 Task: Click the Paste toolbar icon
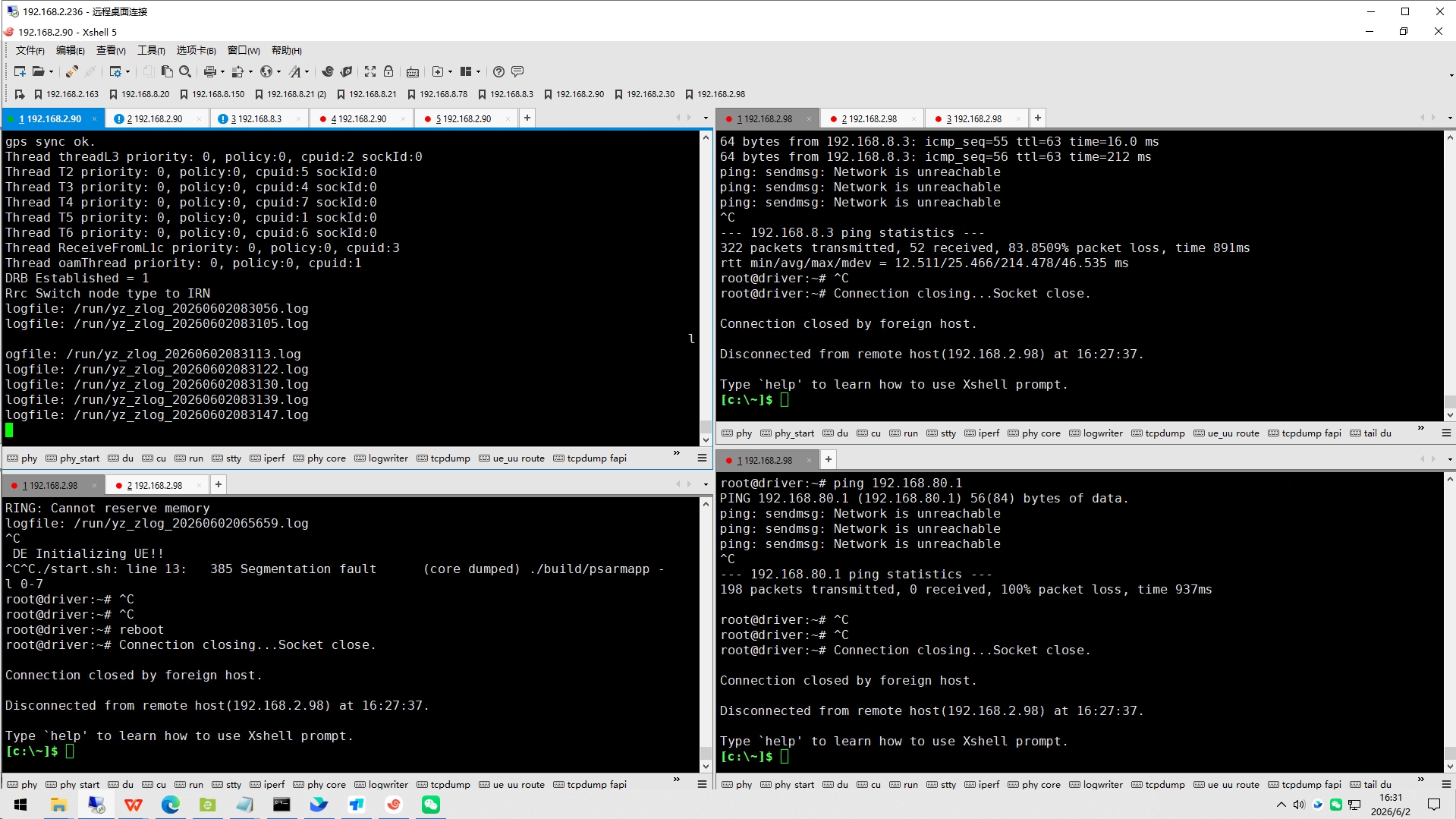tap(167, 71)
